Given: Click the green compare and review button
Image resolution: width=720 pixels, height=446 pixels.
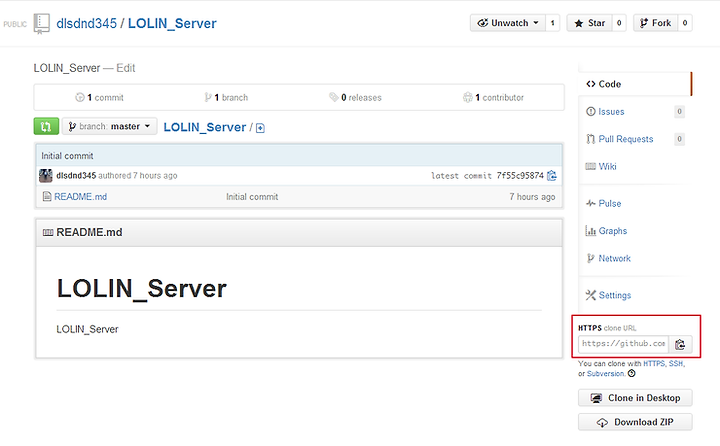Looking at the screenshot, I should click(46, 126).
